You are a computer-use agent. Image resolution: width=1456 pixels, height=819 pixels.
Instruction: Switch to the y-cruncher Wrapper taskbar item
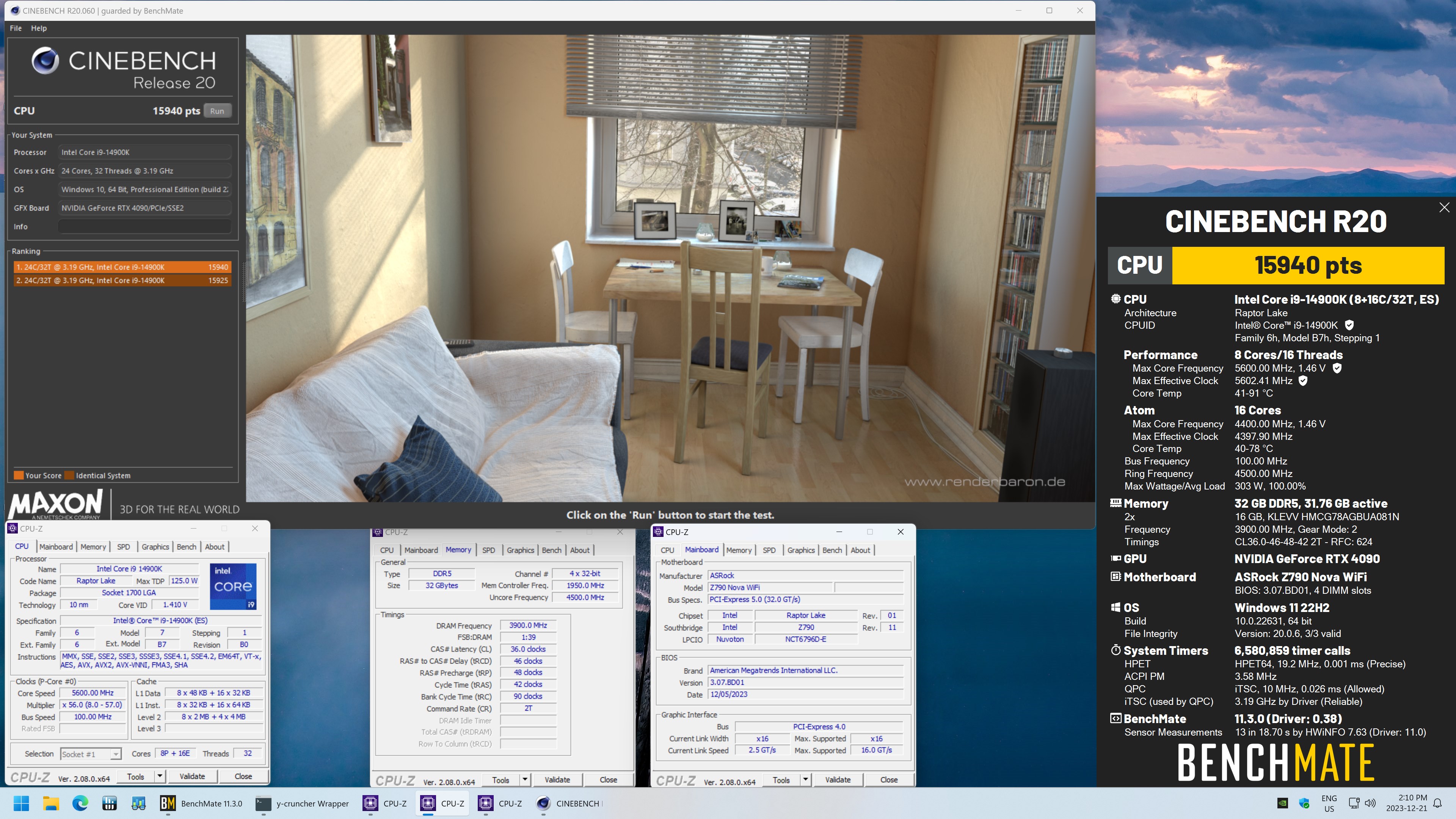[x=303, y=803]
